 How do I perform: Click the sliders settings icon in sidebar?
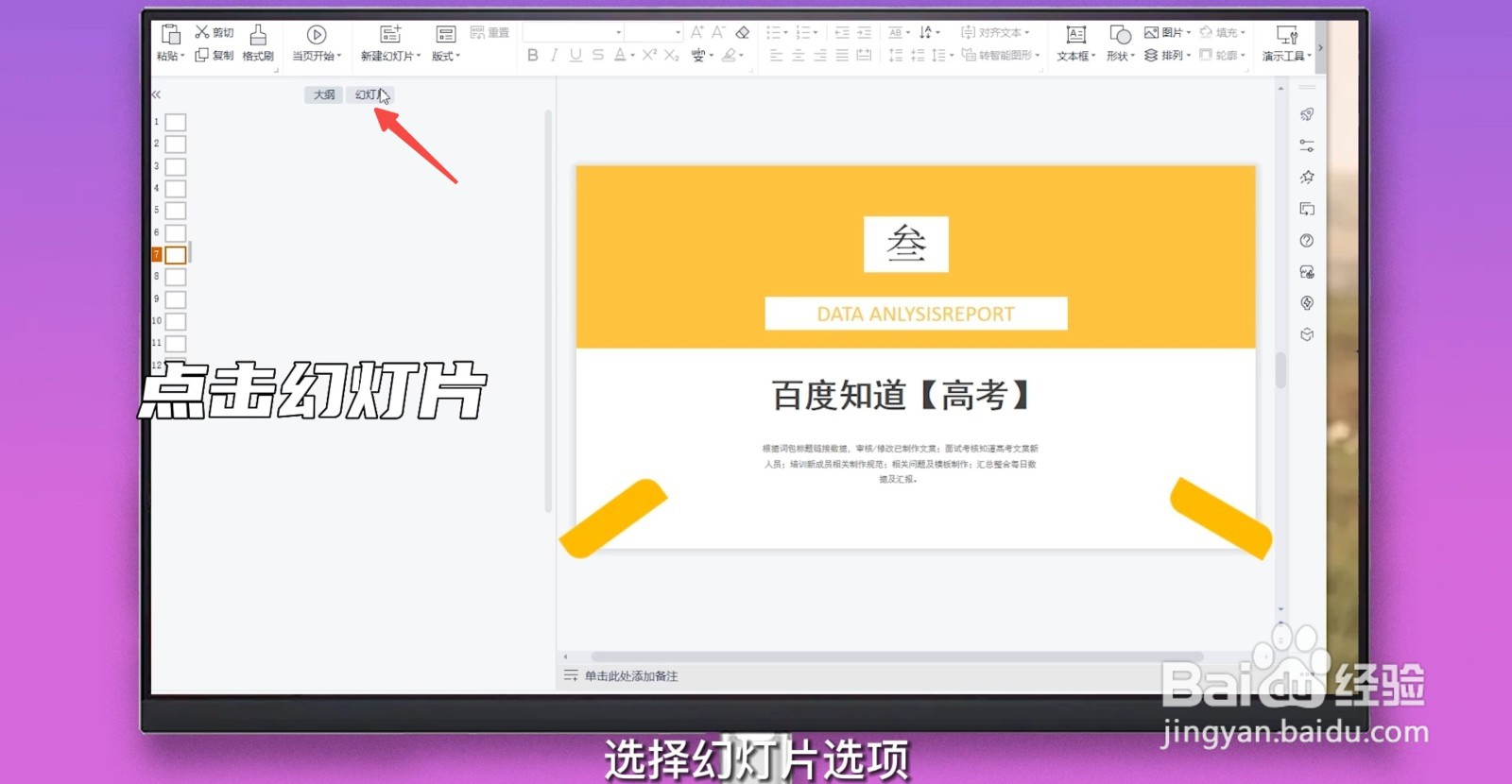(1307, 145)
